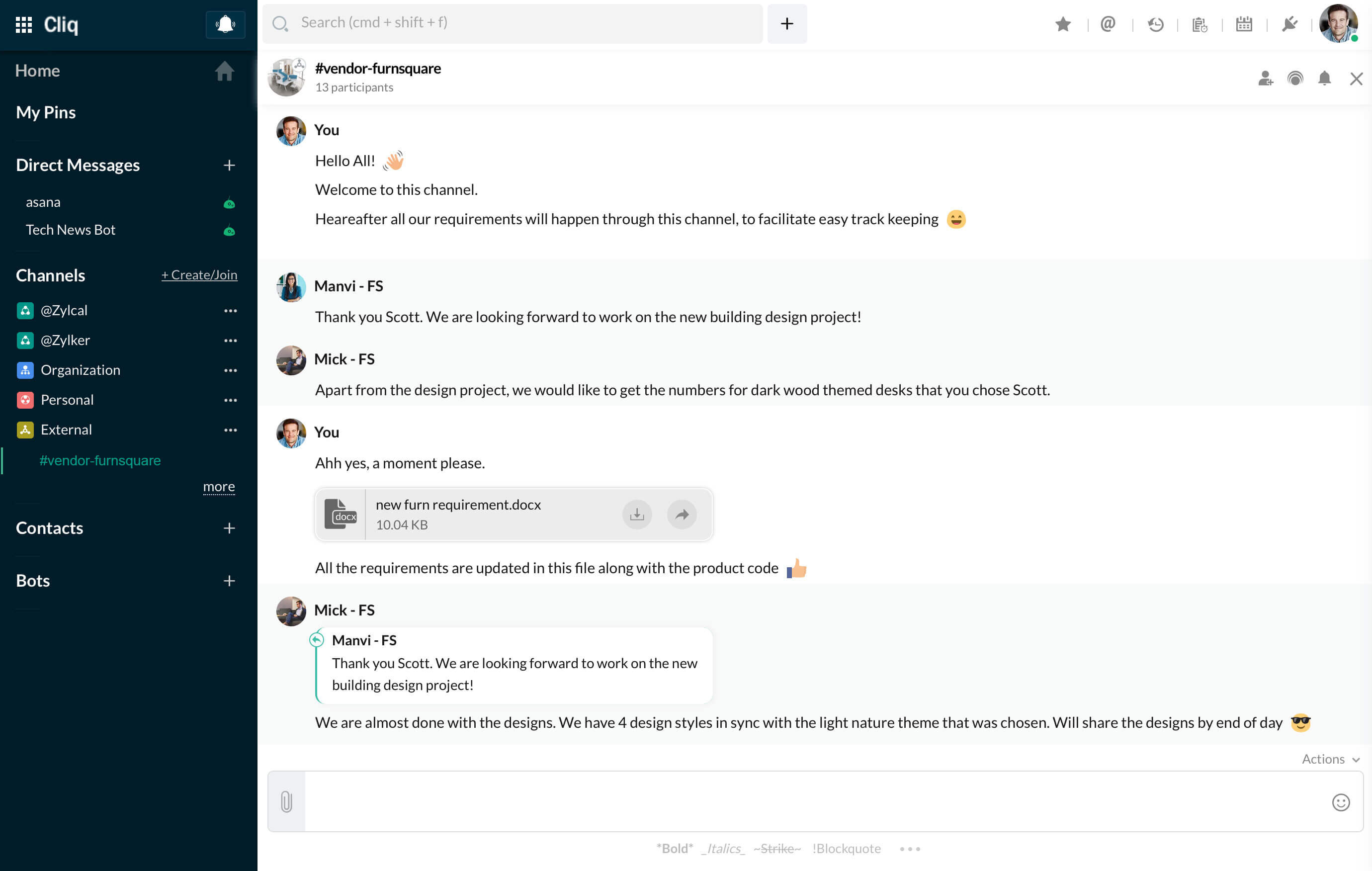1372x871 pixels.
Task: Open the emoji picker smiley
Action: tap(1341, 802)
